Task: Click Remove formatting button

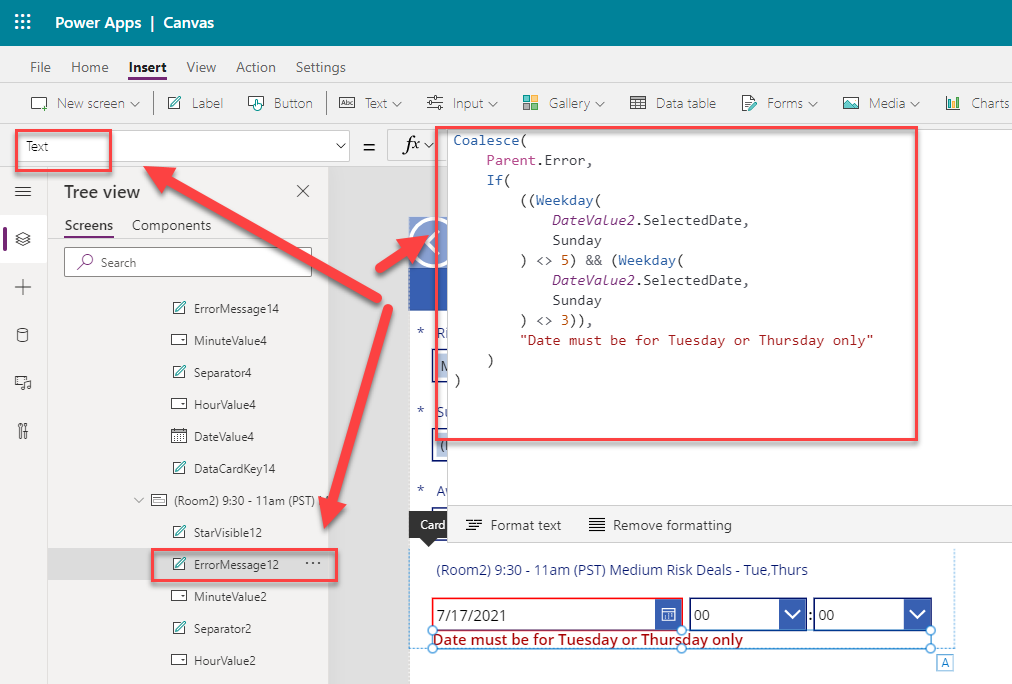Action: pos(660,525)
